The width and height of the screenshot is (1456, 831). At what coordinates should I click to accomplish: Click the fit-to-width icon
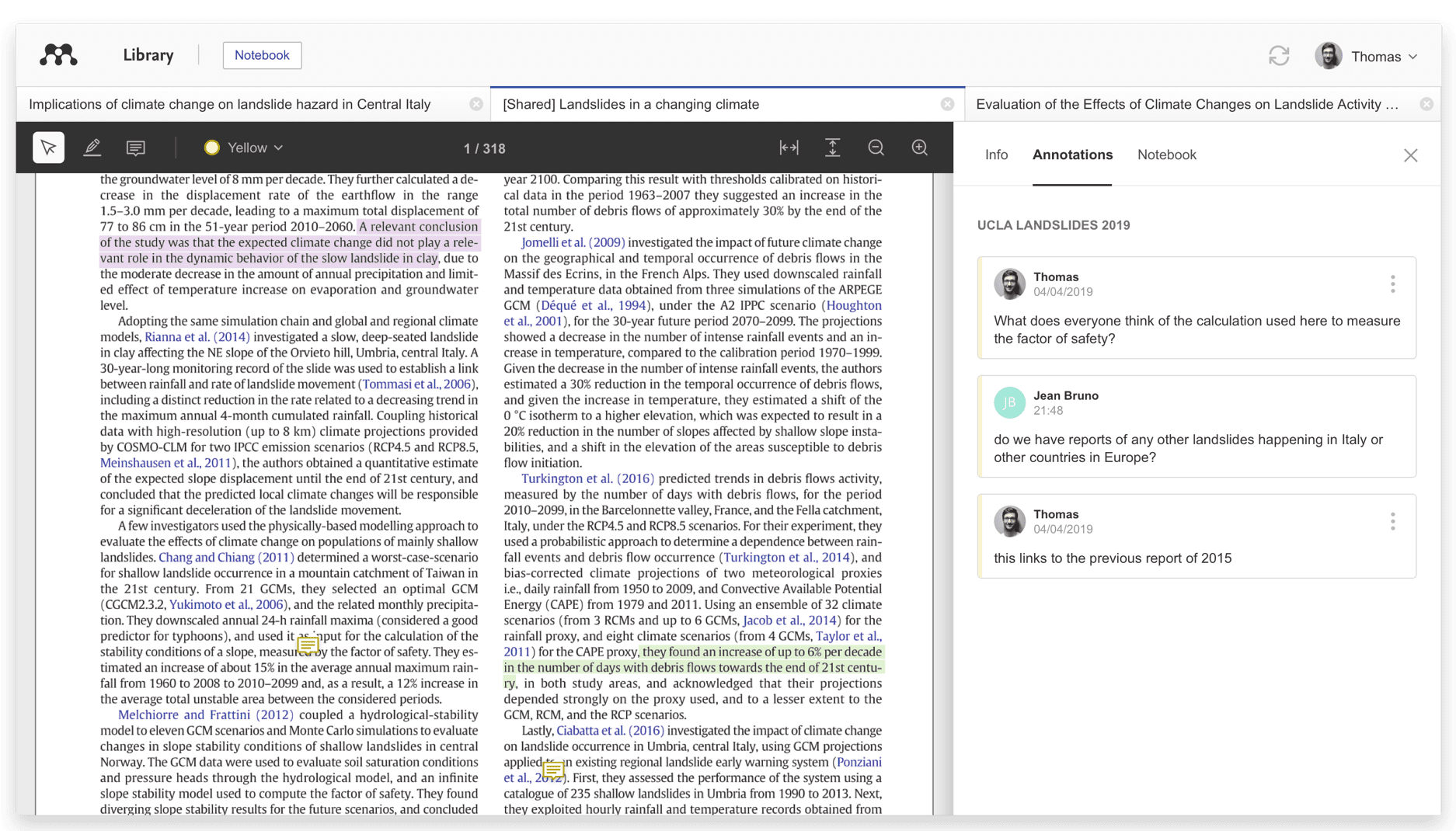(789, 148)
